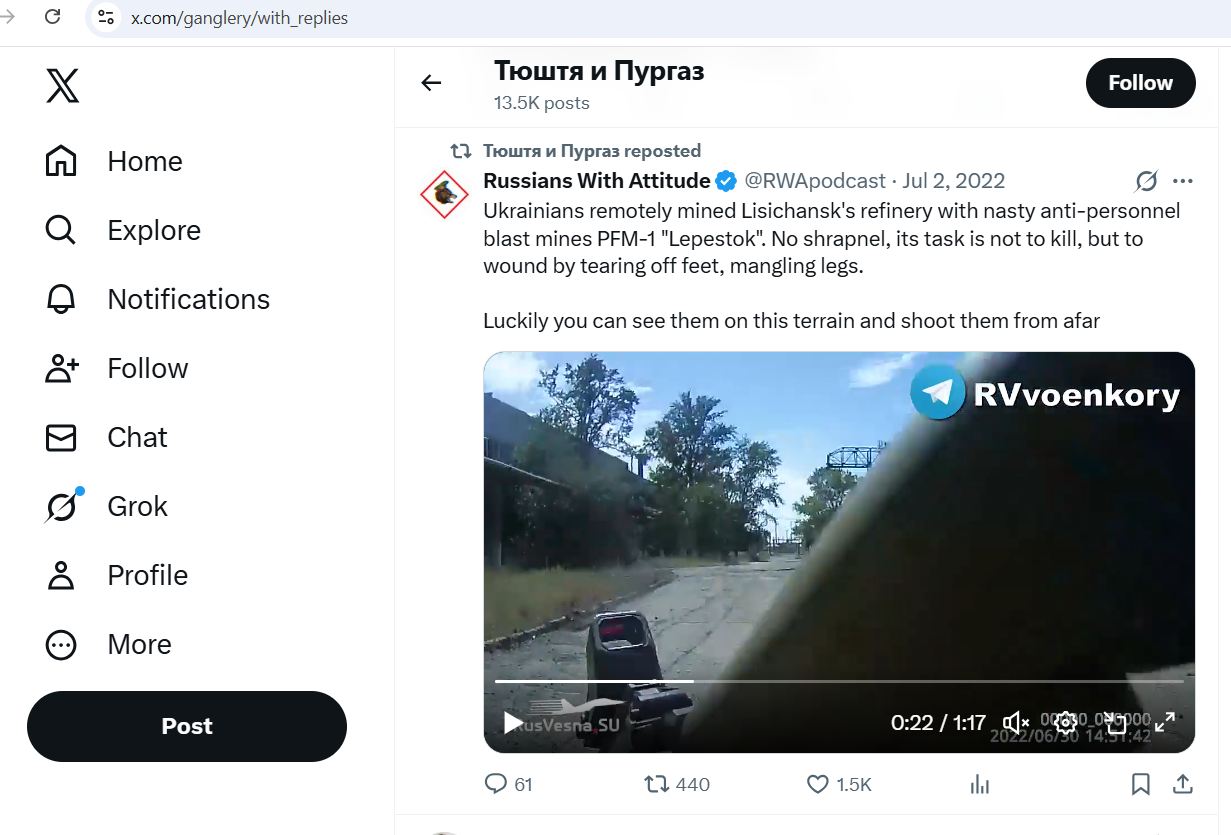Viewport: 1231px width, 835px height.
Task: Bookmark the post
Action: [1140, 784]
